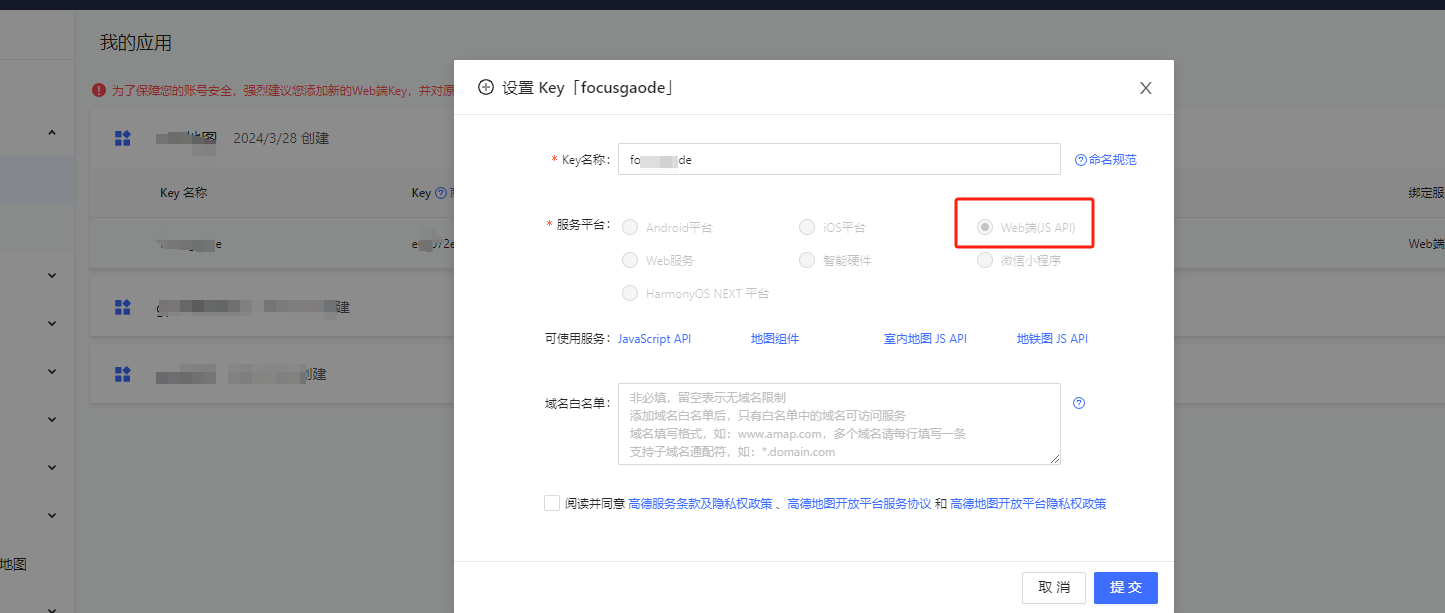Open the 地铁图 JS API link
This screenshot has width=1445, height=613.
tap(1052, 339)
